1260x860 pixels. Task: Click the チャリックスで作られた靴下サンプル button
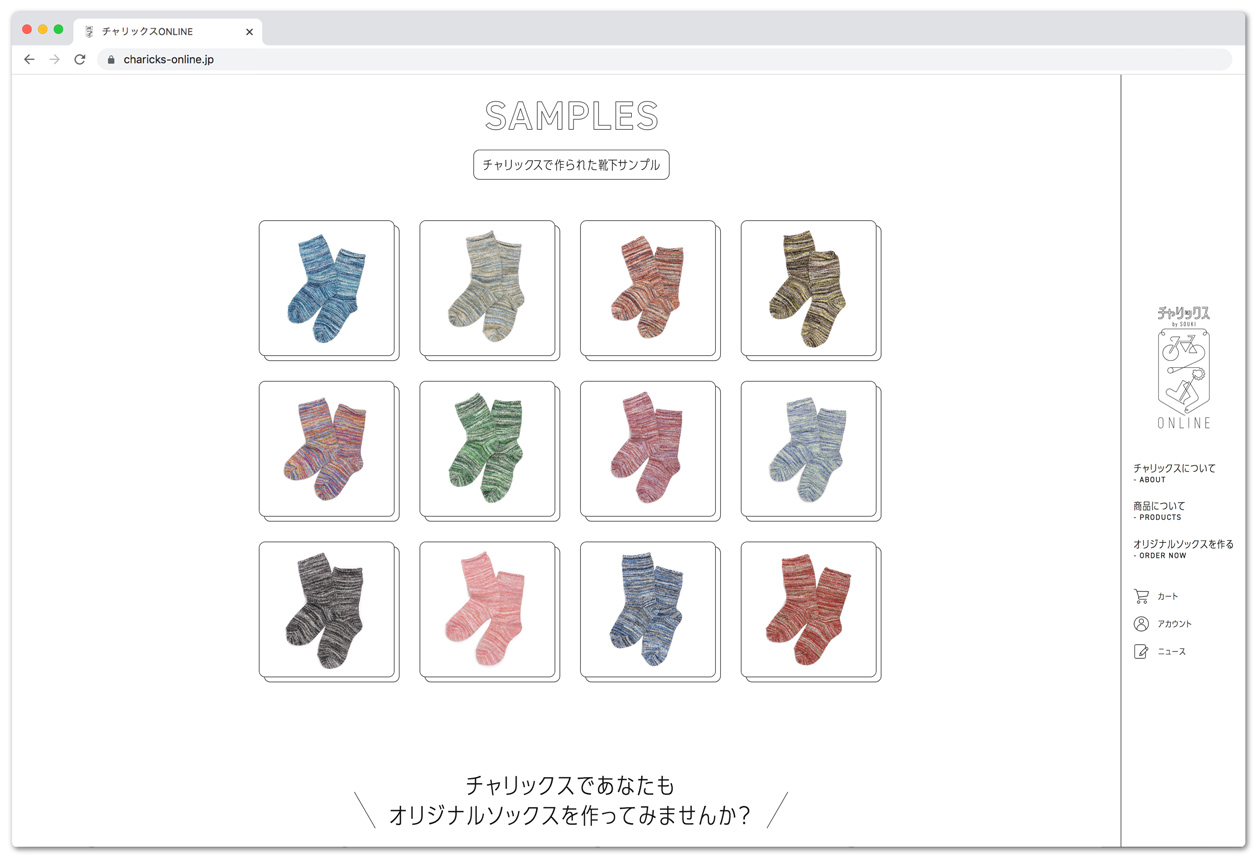coord(571,165)
